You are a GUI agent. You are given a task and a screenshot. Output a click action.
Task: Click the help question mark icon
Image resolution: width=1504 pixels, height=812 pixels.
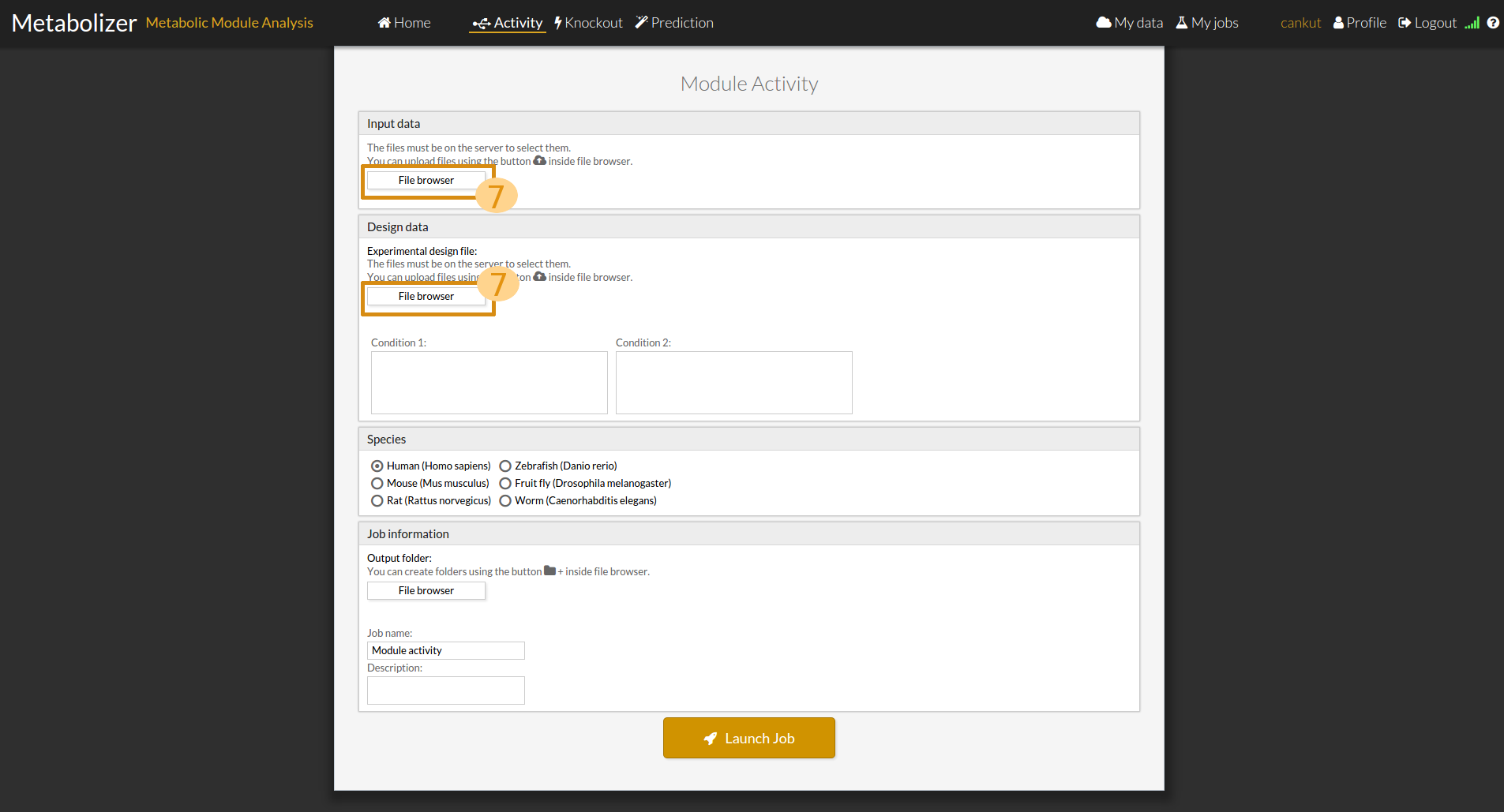tap(1492, 23)
